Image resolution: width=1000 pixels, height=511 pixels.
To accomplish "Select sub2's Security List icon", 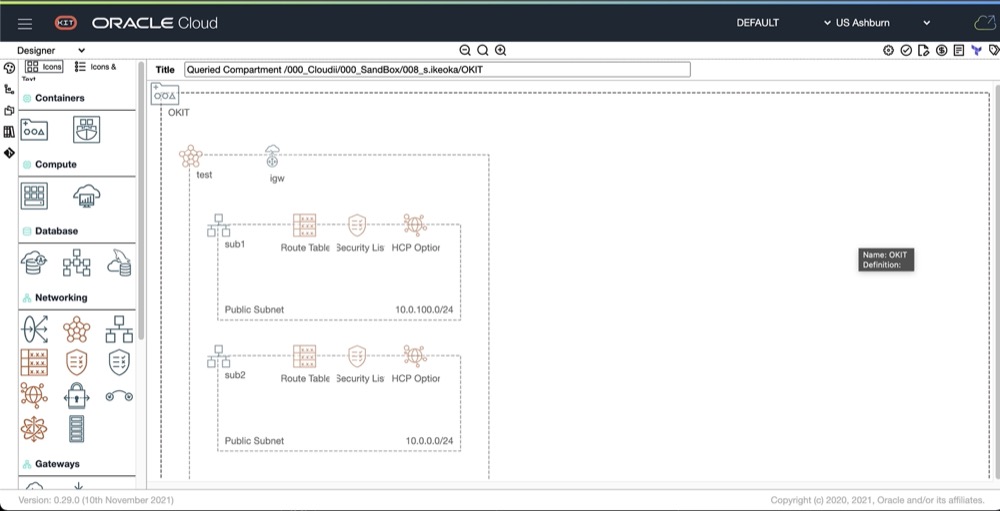I will pos(357,357).
